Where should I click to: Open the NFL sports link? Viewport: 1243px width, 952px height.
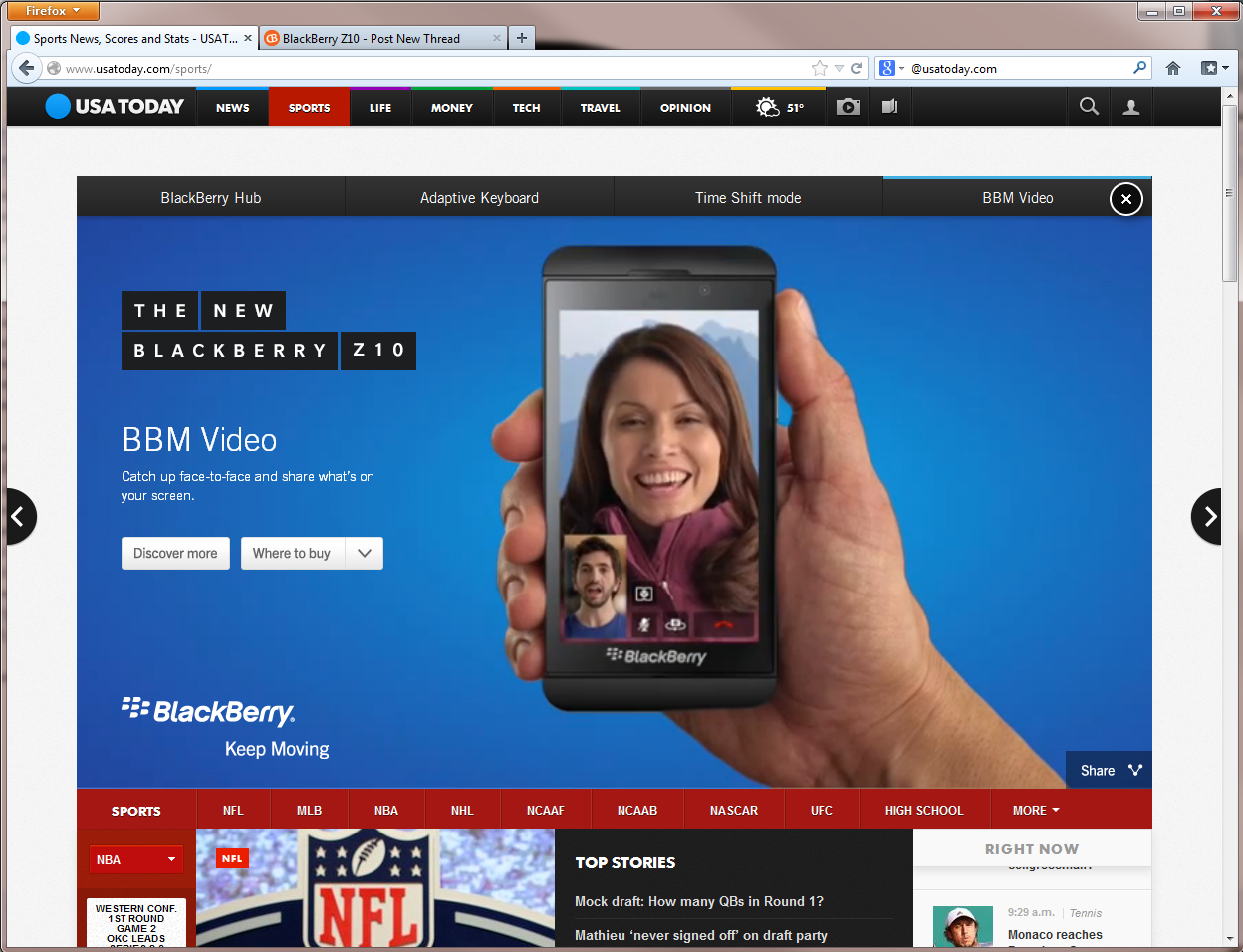click(233, 810)
